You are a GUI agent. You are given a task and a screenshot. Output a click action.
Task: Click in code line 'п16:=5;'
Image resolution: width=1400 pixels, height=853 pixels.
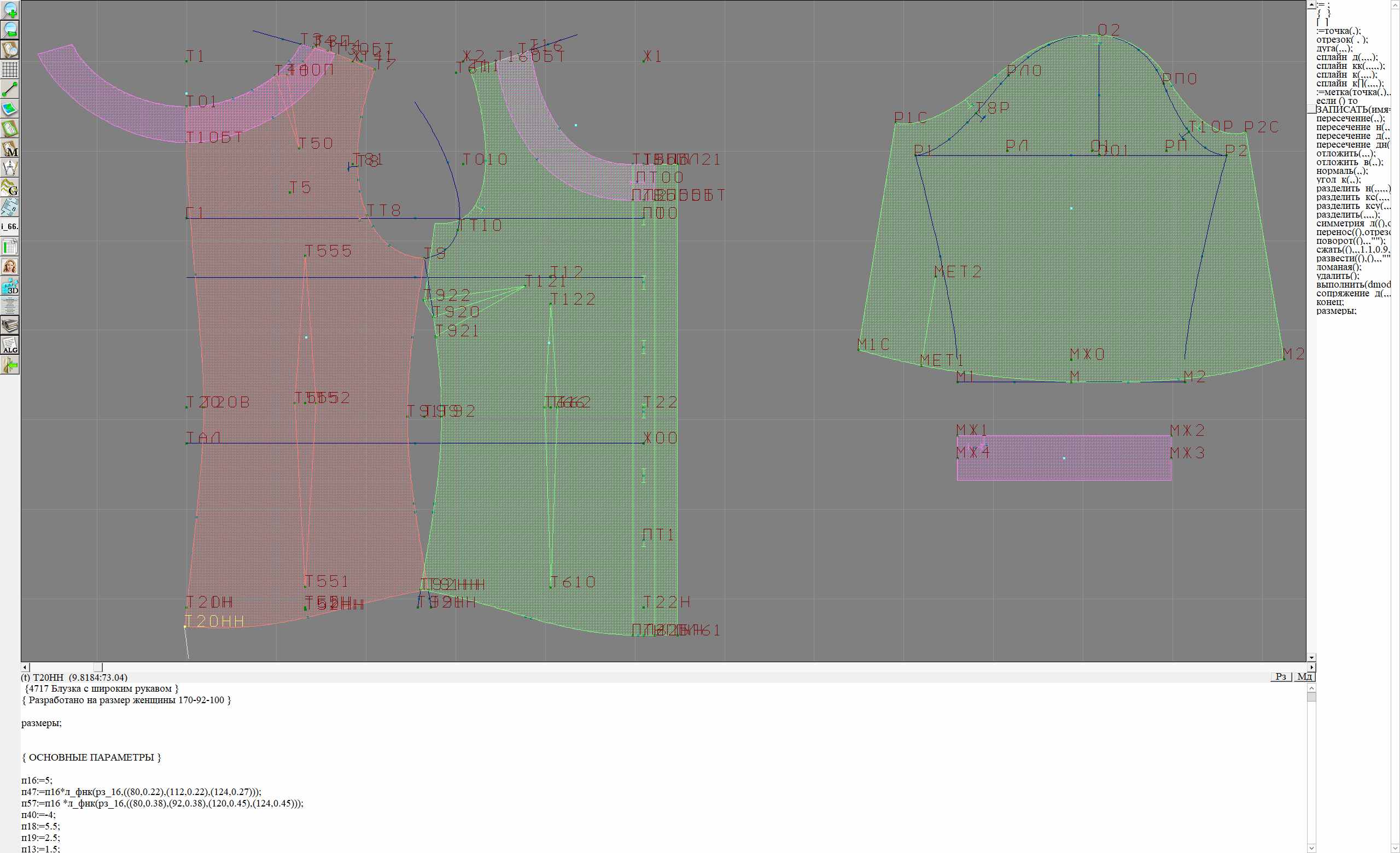(x=37, y=780)
